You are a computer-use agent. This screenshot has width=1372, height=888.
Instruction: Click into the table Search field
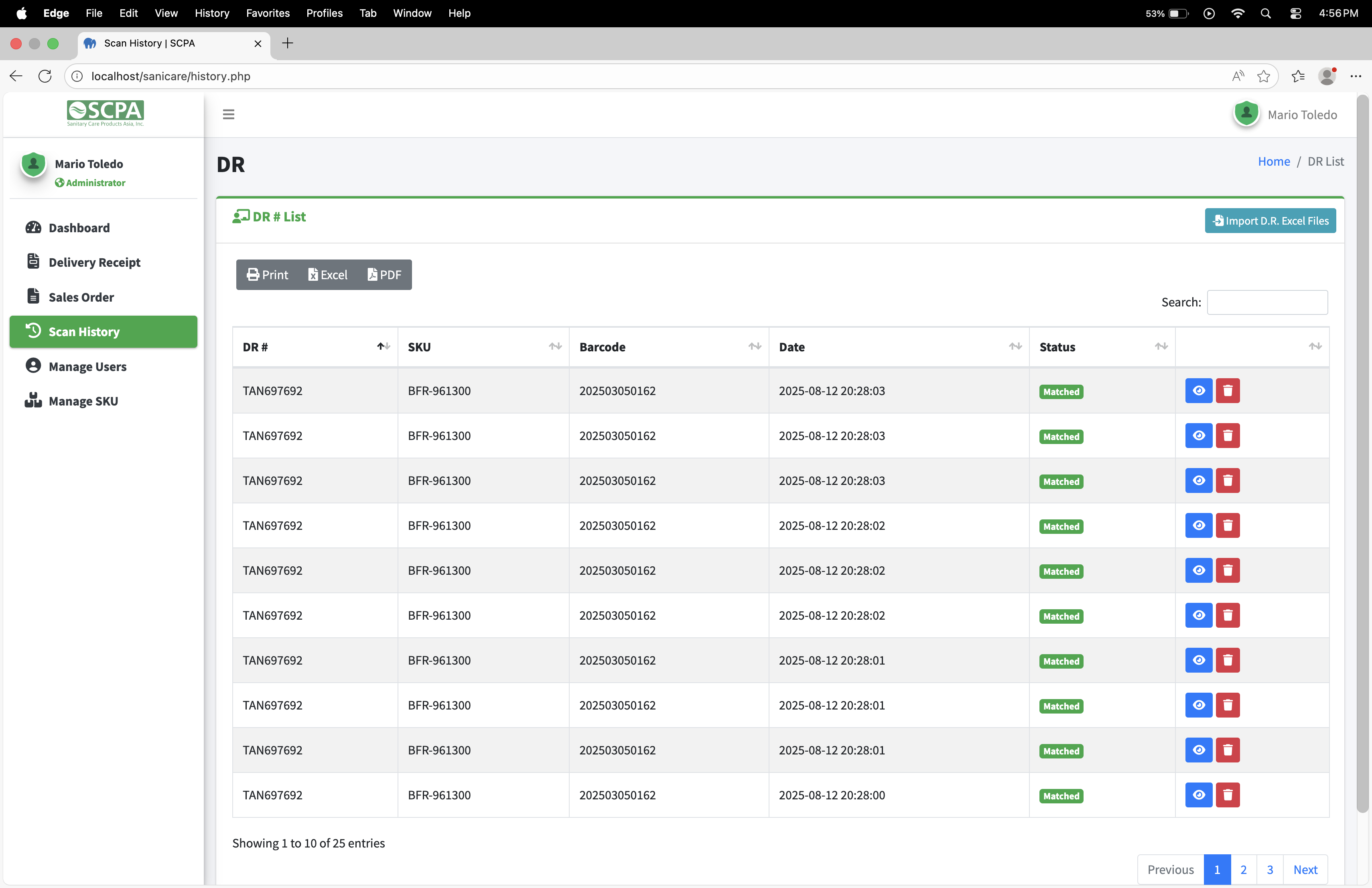pos(1267,302)
